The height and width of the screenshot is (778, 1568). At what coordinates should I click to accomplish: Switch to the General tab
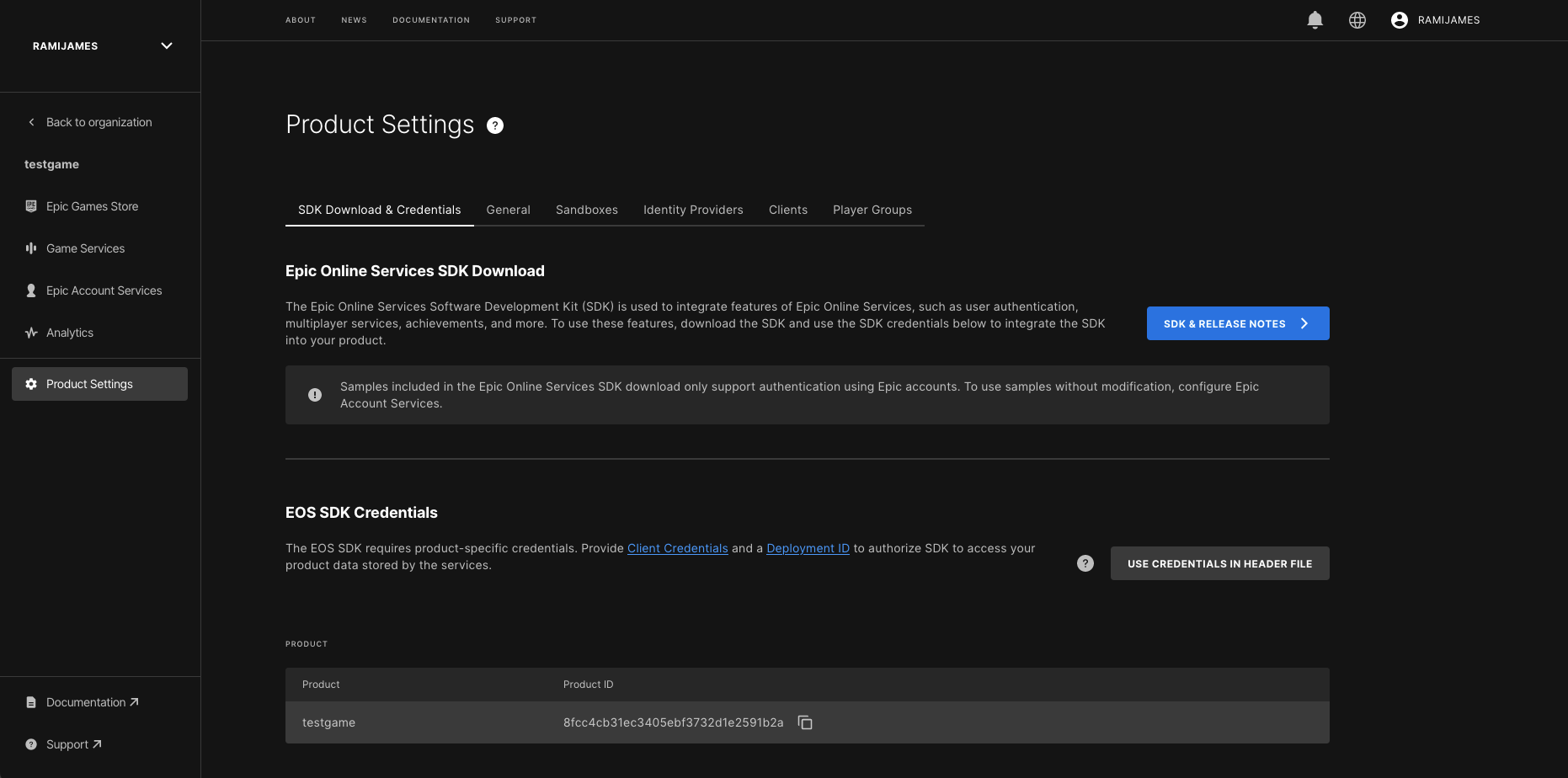click(509, 210)
